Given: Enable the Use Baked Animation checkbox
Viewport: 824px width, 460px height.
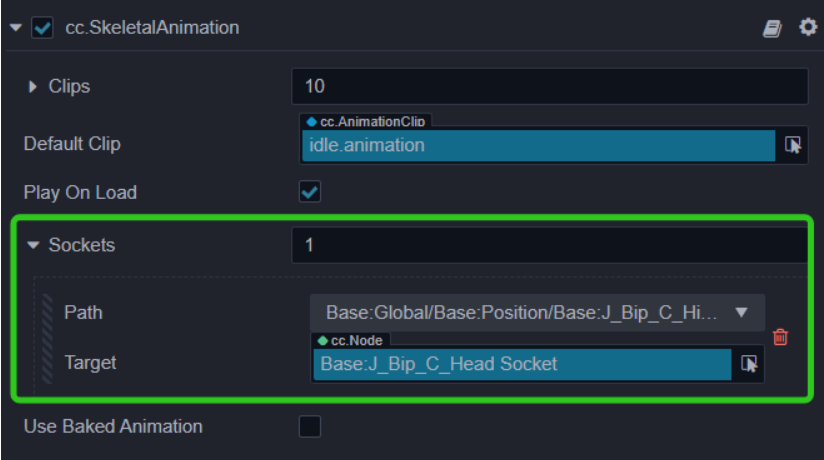Looking at the screenshot, I should click(311, 427).
